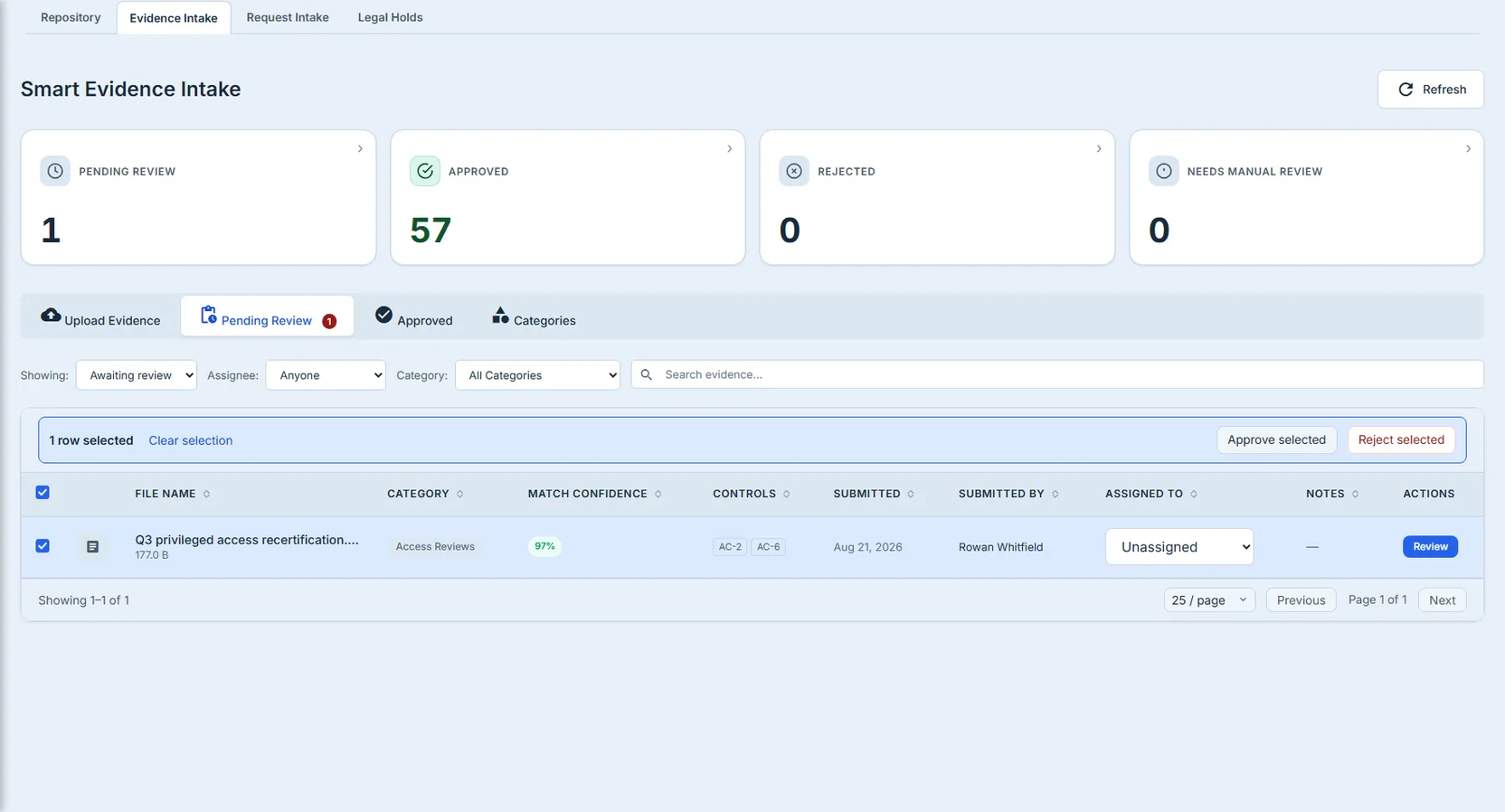Expand the Pending Review card chevron
Image resolution: width=1505 pixels, height=812 pixels.
tap(360, 148)
